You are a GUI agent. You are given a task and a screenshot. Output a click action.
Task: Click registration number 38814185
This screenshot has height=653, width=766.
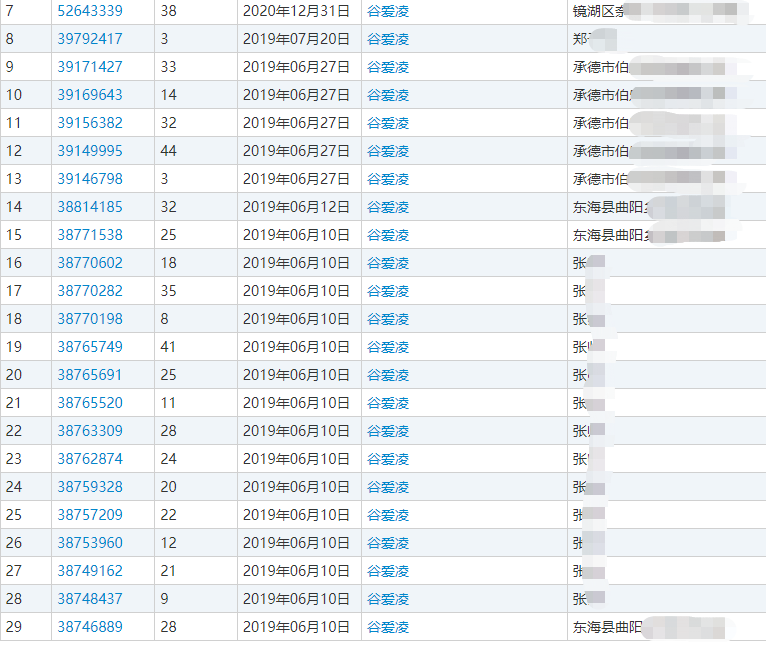click(90, 207)
